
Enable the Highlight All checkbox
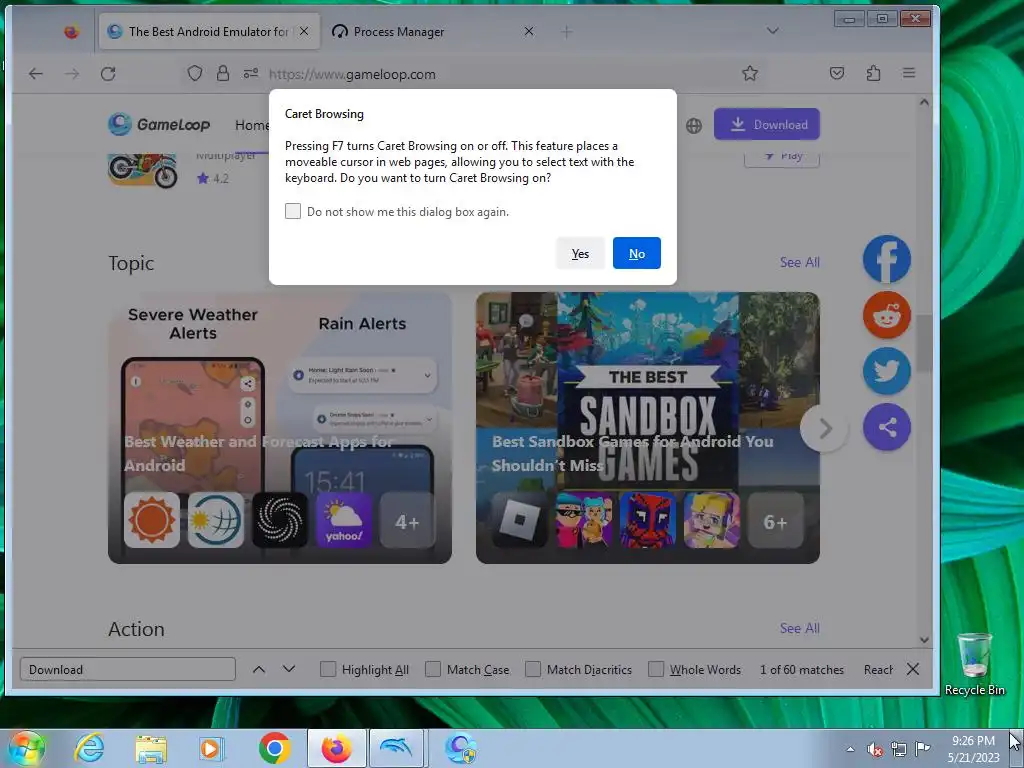[x=328, y=669]
